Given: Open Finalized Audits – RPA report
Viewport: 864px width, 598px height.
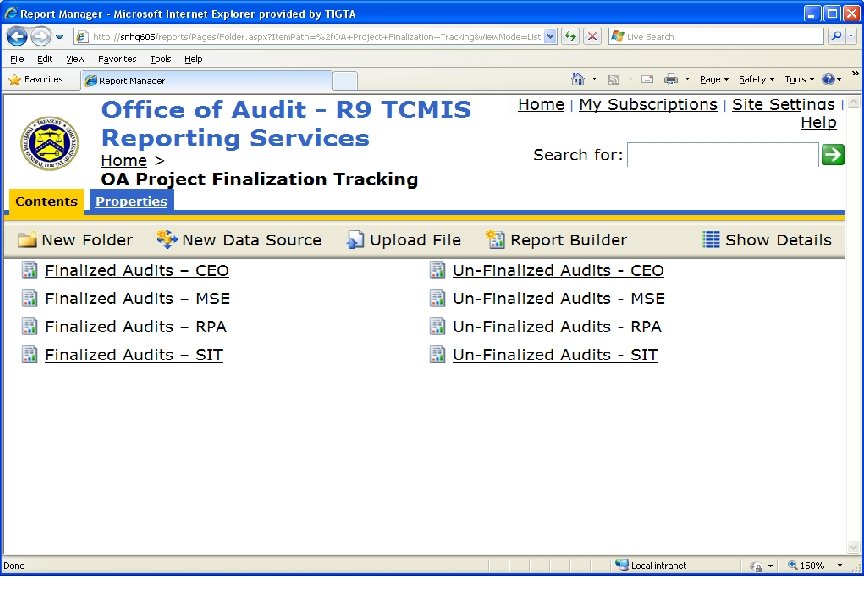Looking at the screenshot, I should coord(136,327).
